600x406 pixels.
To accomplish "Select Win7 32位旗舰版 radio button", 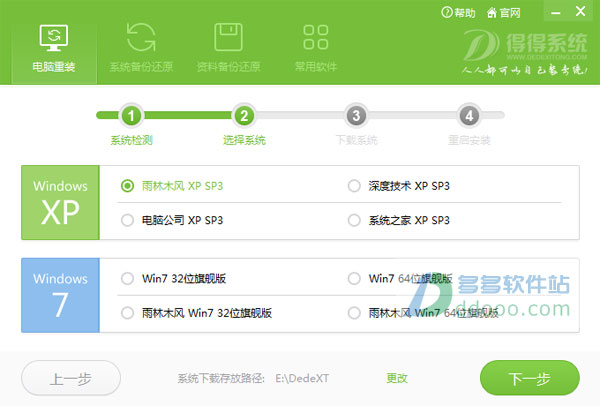I will [x=127, y=279].
